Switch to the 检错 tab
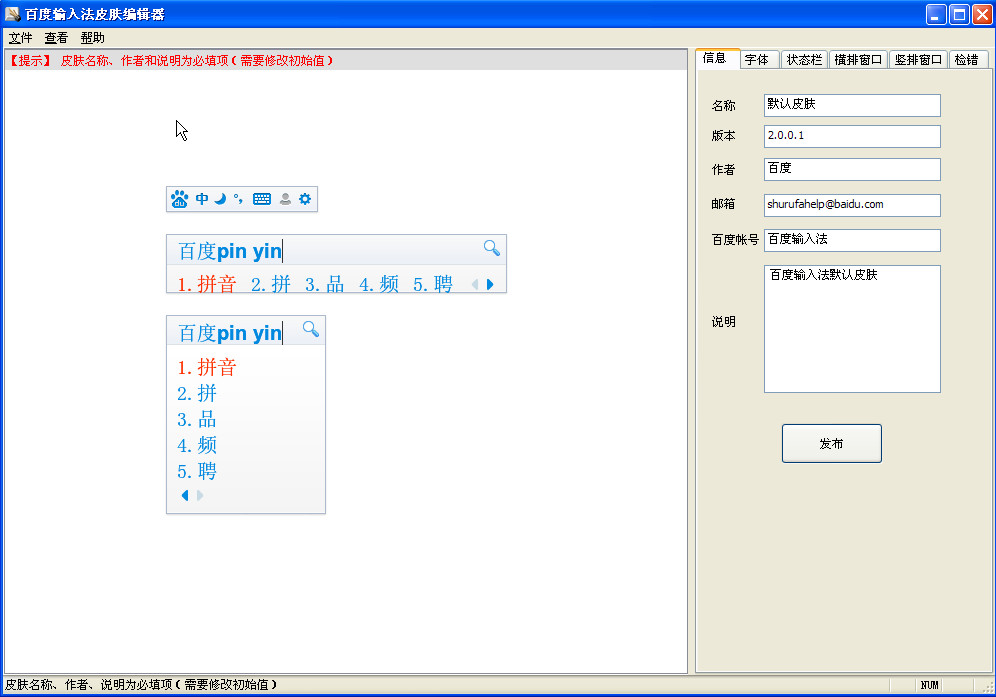Screen dimensions: 996x697 tap(967, 60)
